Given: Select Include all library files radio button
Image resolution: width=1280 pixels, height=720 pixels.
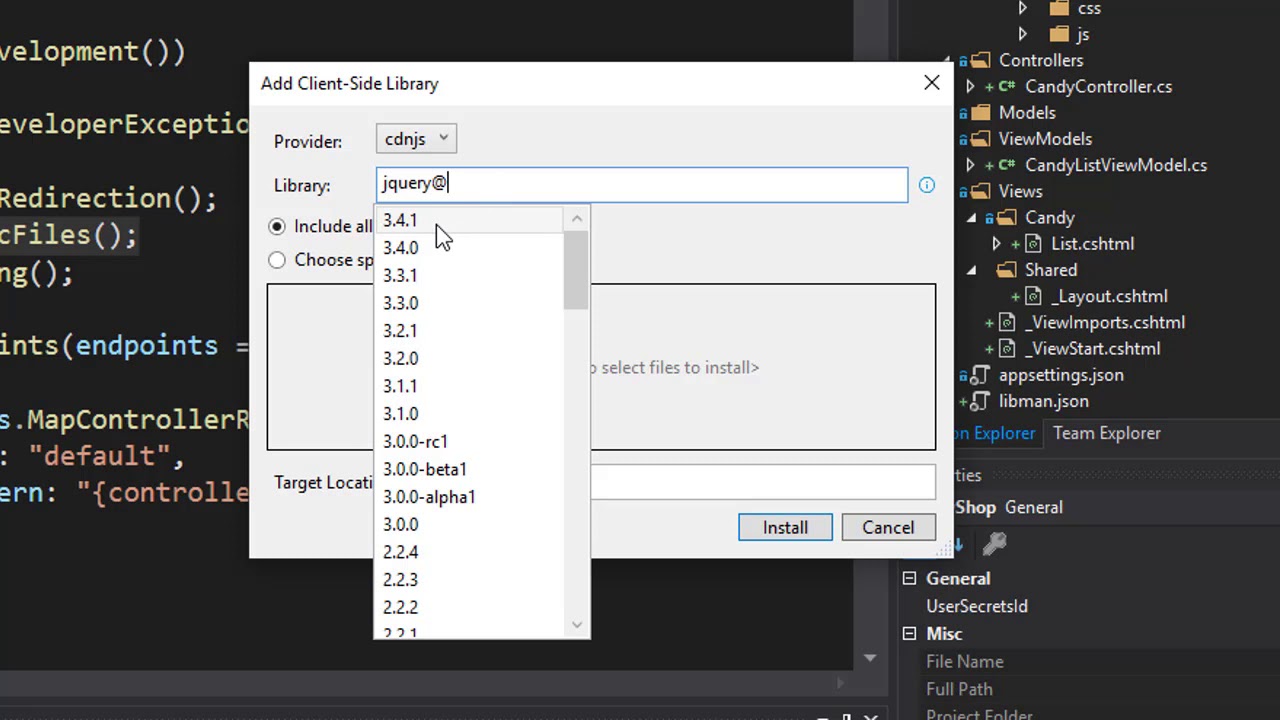Looking at the screenshot, I should pyautogui.click(x=277, y=227).
